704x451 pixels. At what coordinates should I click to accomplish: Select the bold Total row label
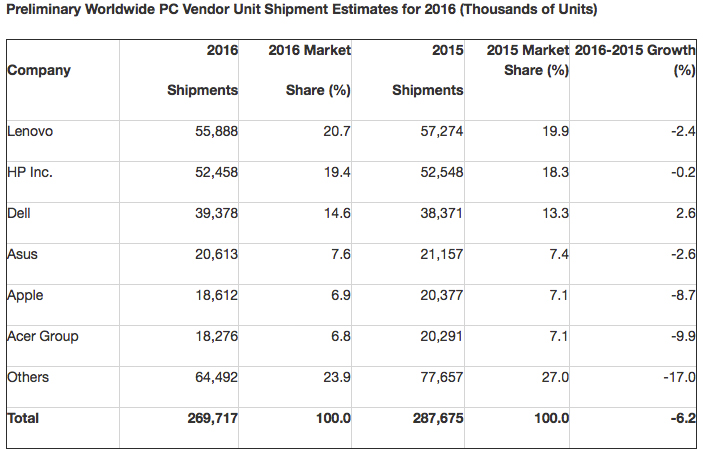coord(23,418)
